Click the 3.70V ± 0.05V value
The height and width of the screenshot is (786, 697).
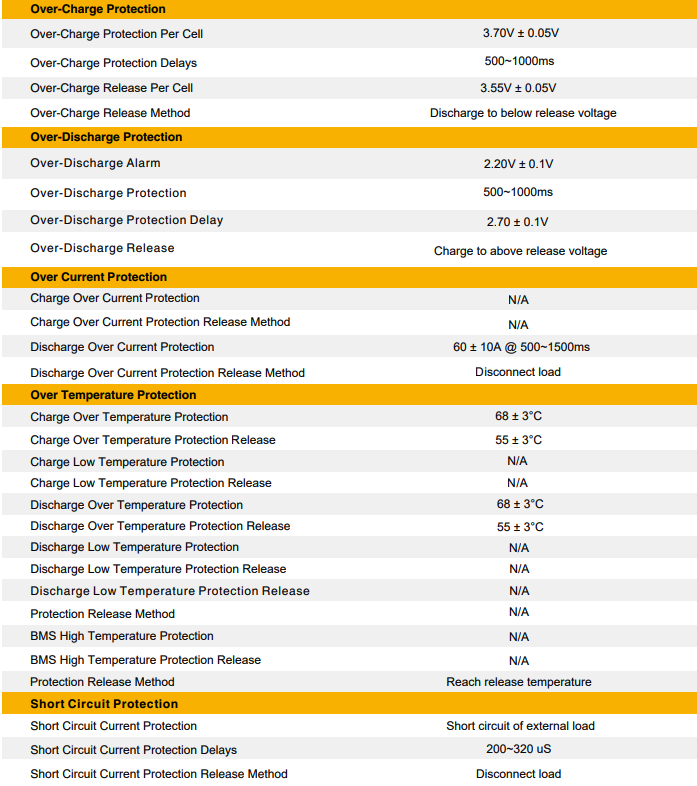(x=521, y=33)
